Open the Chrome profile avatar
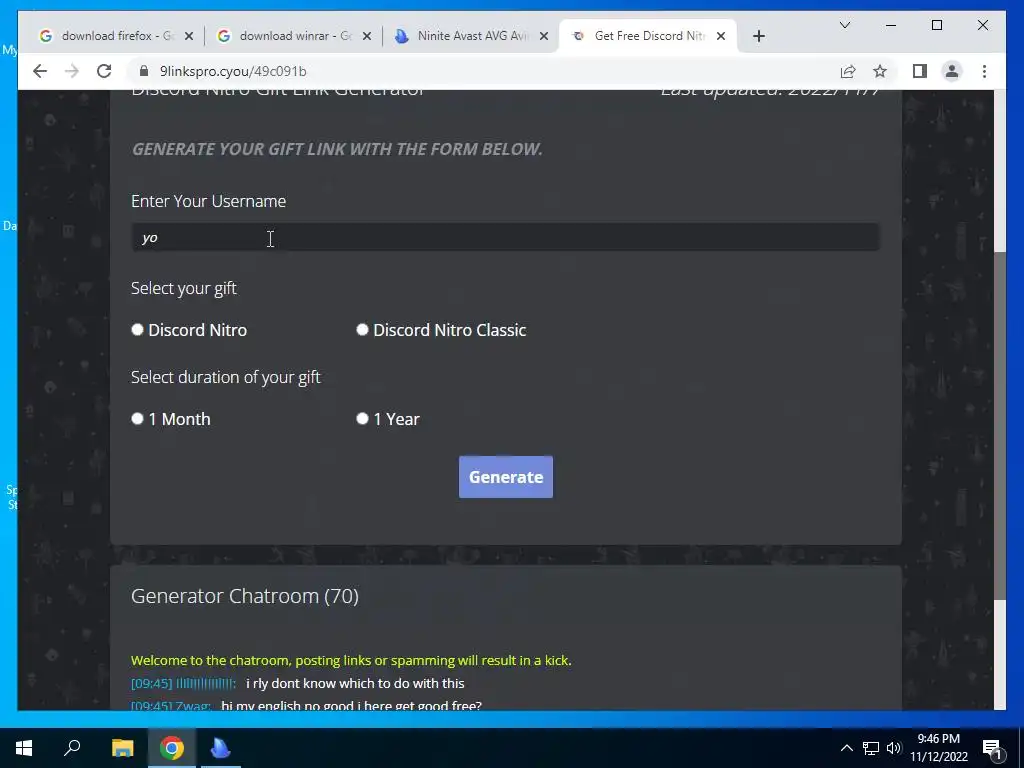The width and height of the screenshot is (1024, 768). tap(952, 71)
